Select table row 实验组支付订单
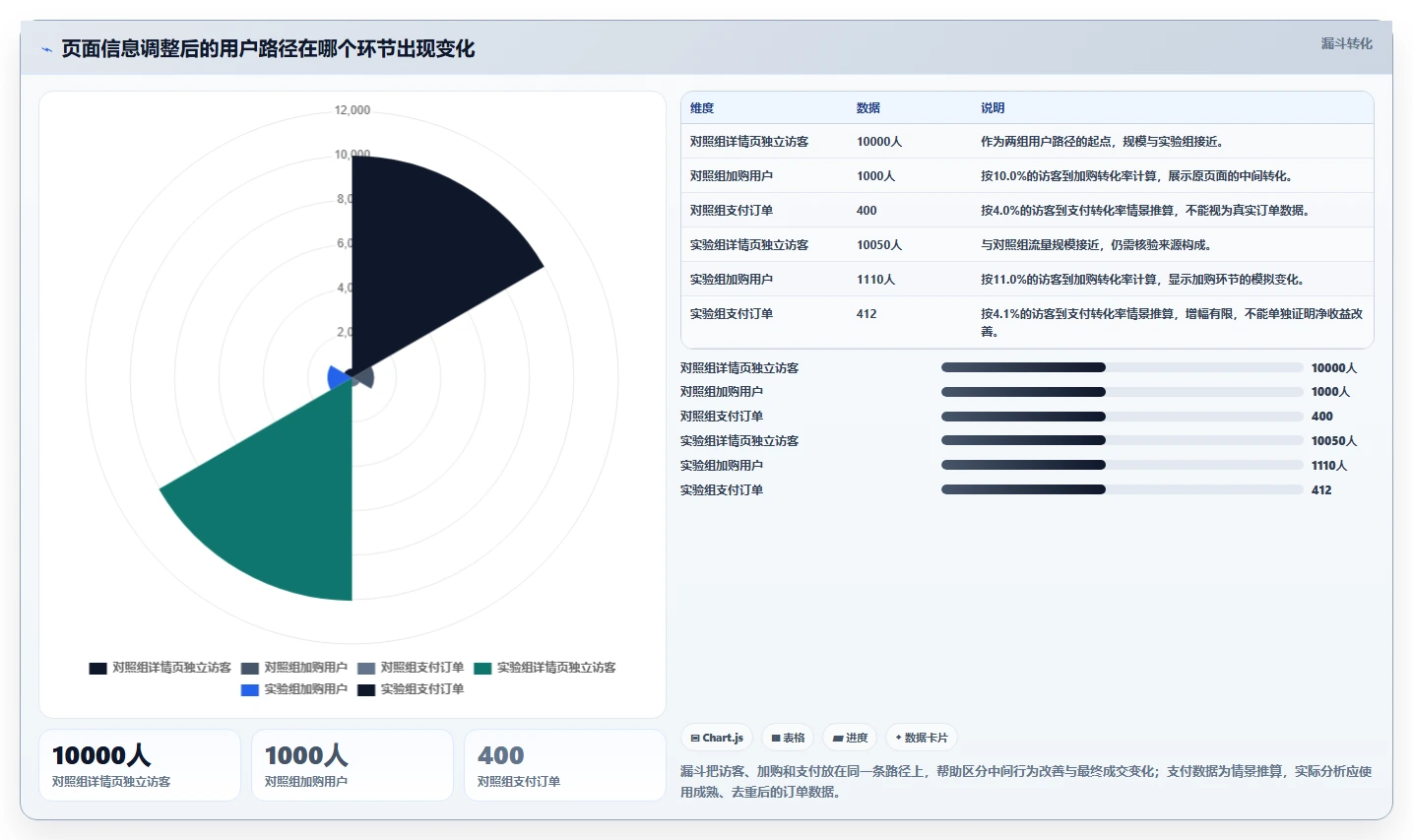The width and height of the screenshot is (1413, 840). pyautogui.click(x=1027, y=322)
